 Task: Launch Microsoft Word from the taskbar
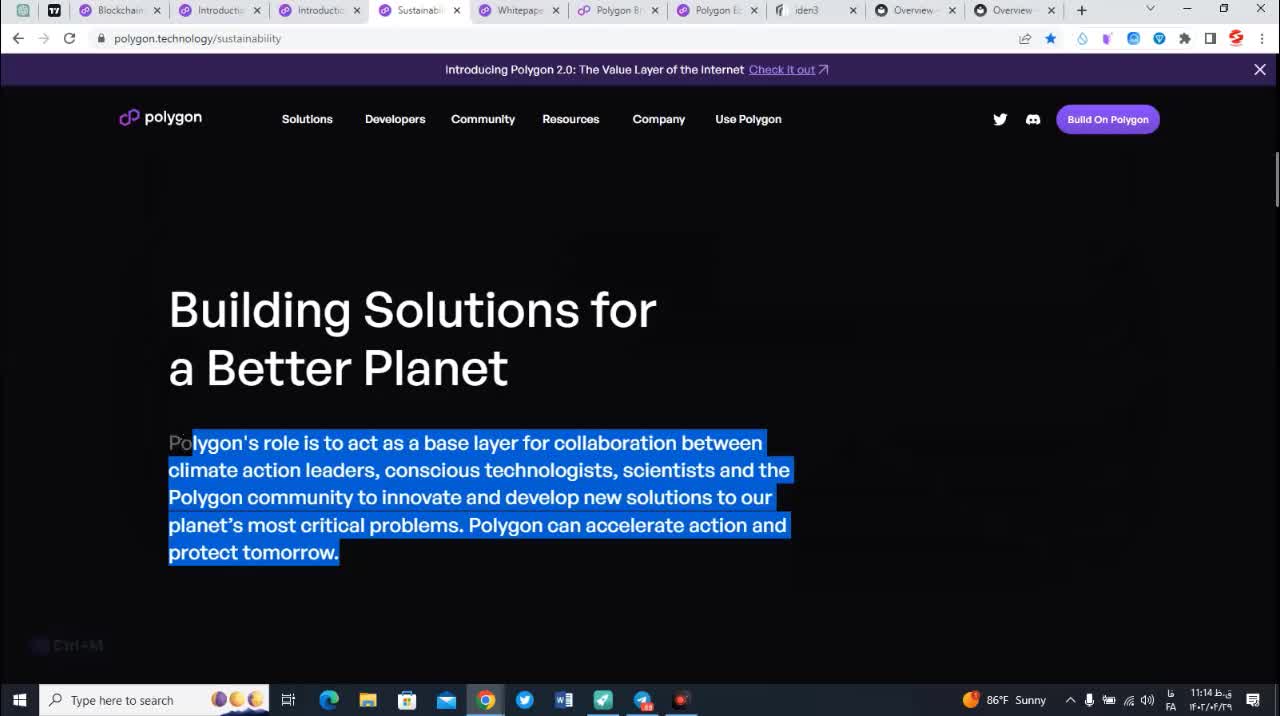563,700
